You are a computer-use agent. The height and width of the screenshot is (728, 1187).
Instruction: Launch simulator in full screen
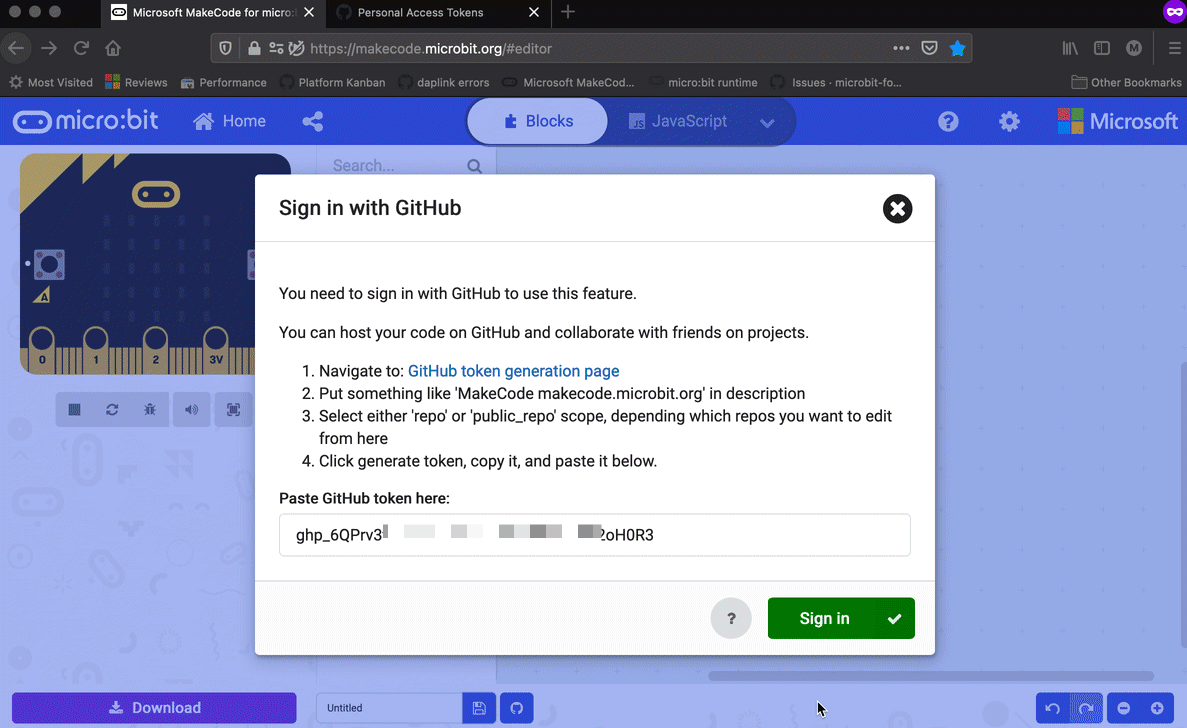pos(233,409)
